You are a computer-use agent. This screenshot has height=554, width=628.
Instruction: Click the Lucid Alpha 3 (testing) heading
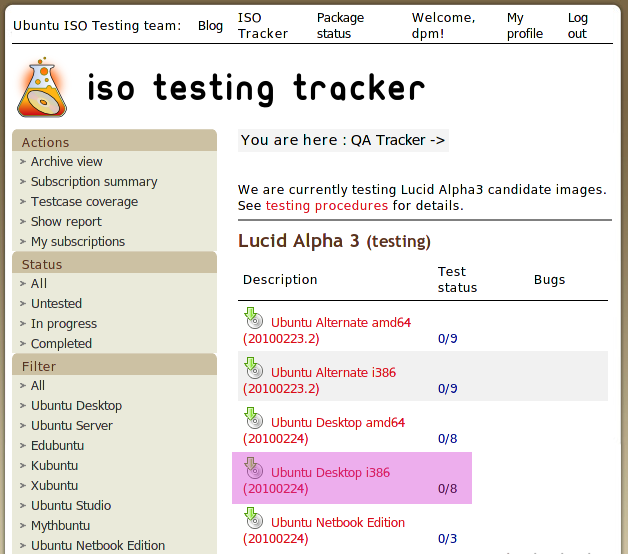tap(334, 241)
